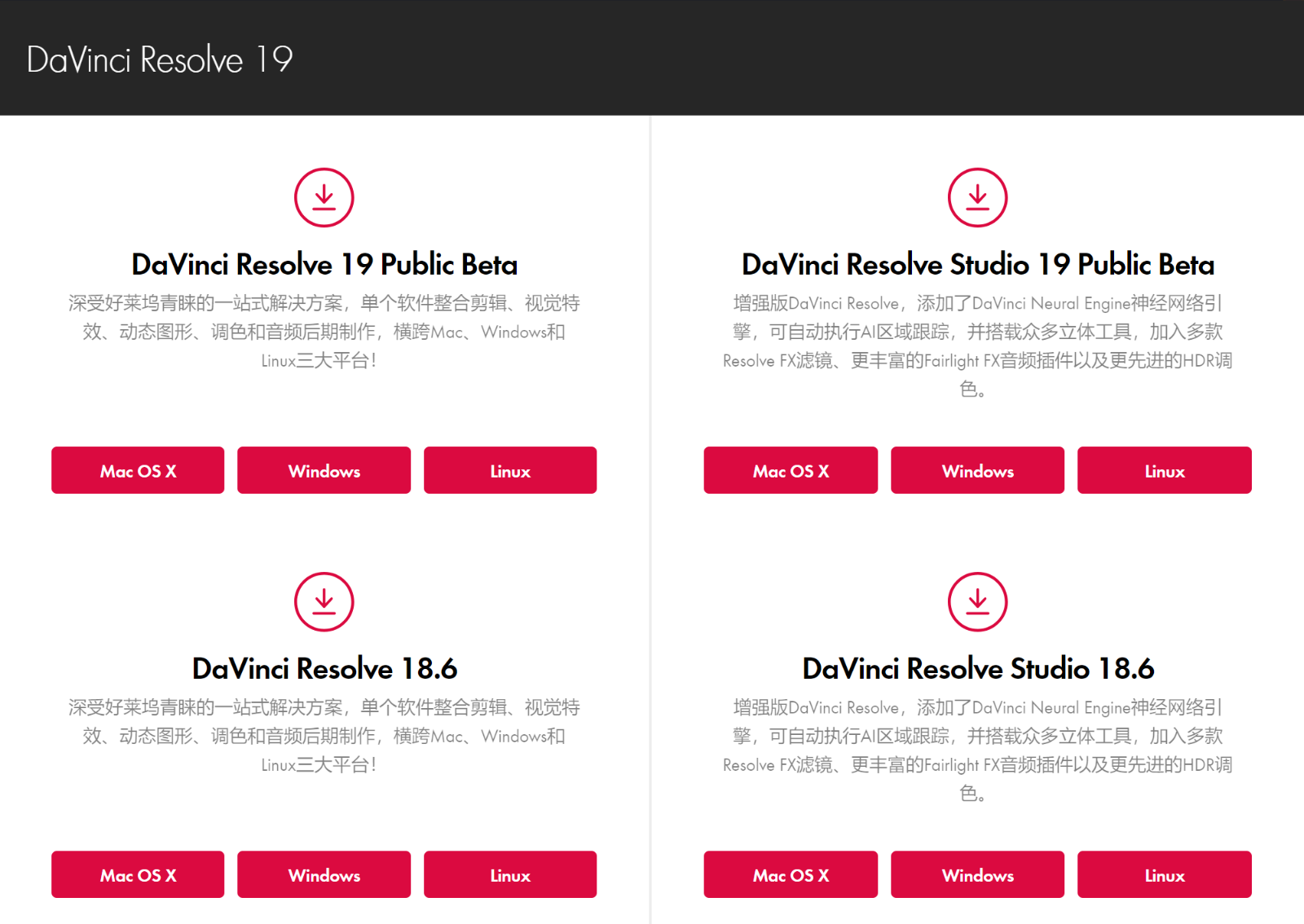Download Resolve 19 Public Beta for Mac OS X
The height and width of the screenshot is (924, 1304).
tap(138, 470)
